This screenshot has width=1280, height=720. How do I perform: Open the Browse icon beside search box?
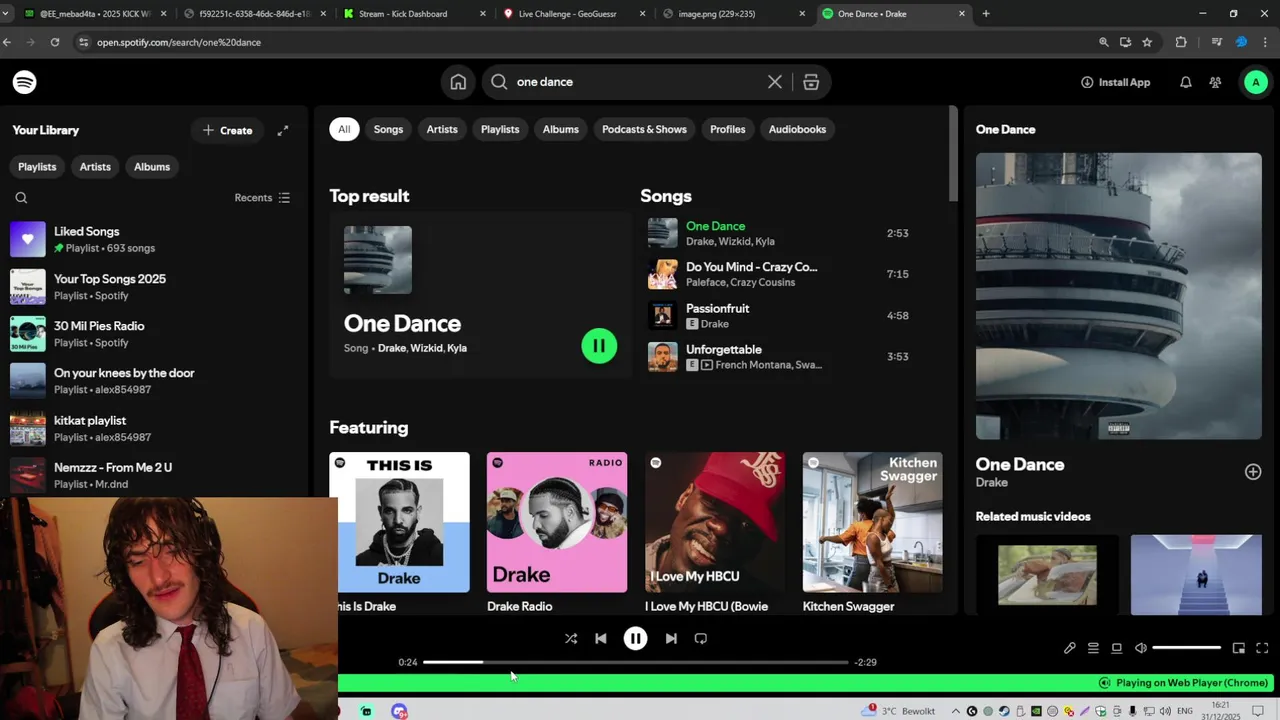point(811,82)
